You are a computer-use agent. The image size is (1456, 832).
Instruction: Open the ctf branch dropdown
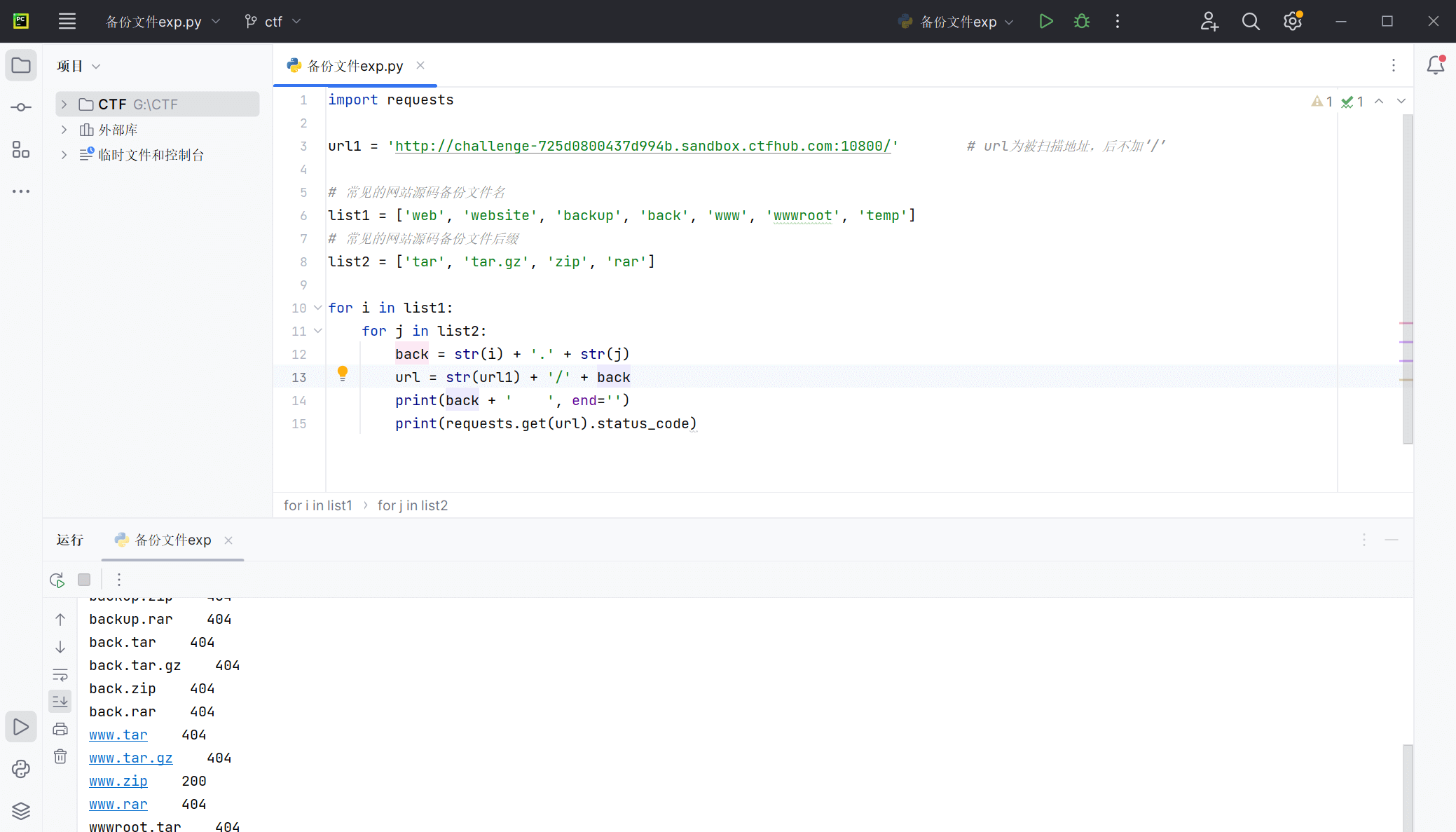pos(273,22)
